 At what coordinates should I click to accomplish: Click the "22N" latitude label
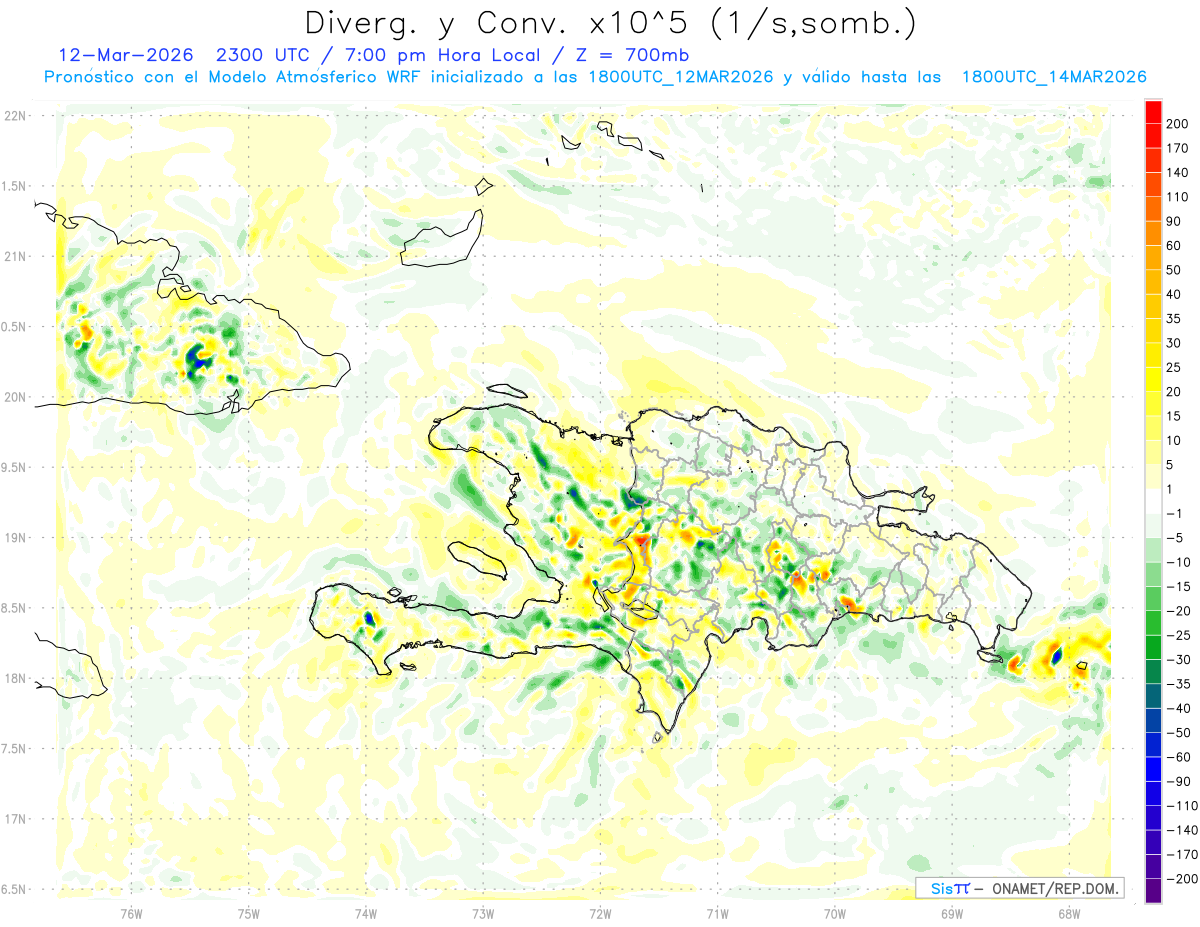point(15,116)
